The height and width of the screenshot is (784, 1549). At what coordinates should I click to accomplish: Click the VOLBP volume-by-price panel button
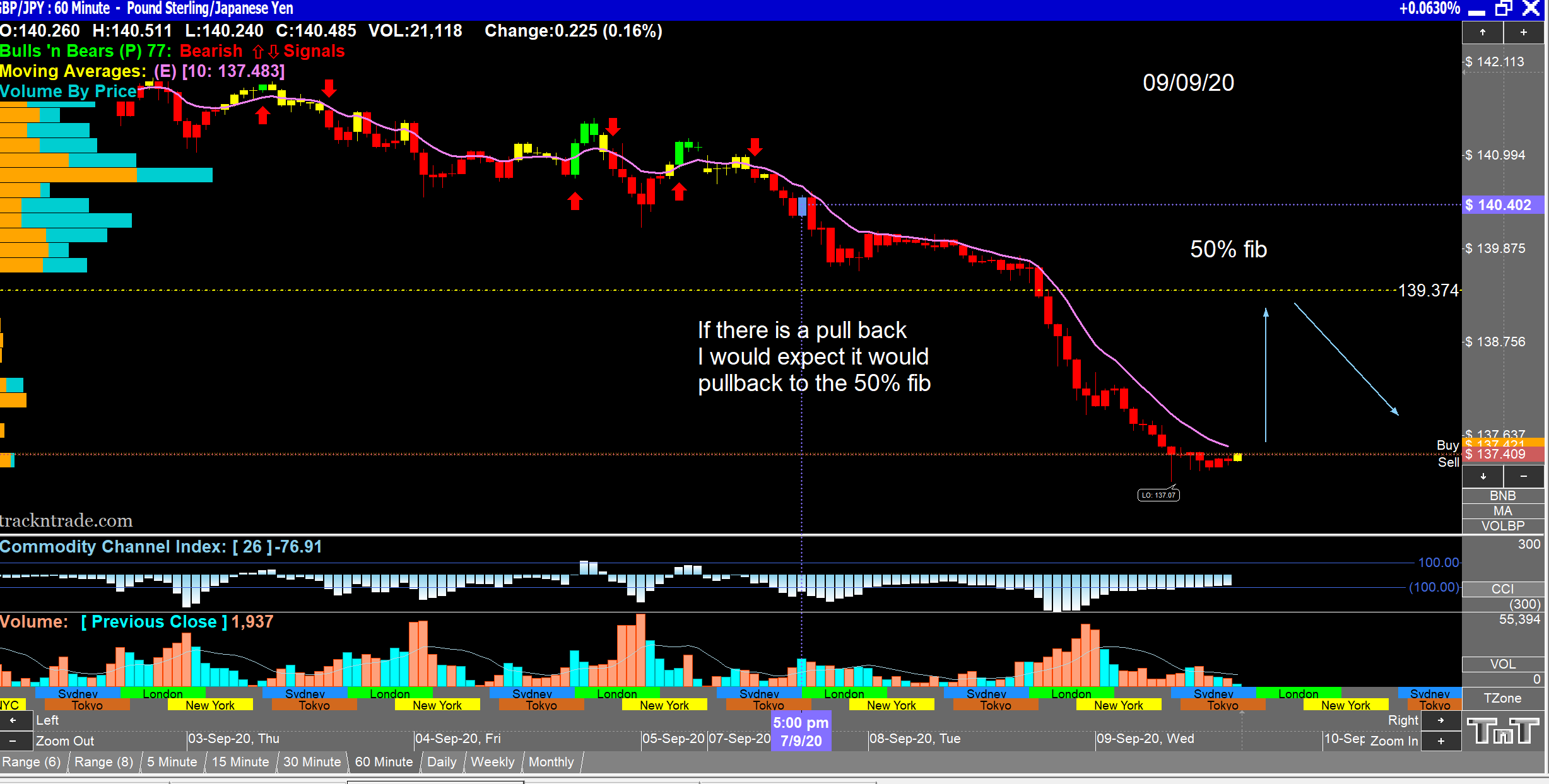(x=1502, y=525)
